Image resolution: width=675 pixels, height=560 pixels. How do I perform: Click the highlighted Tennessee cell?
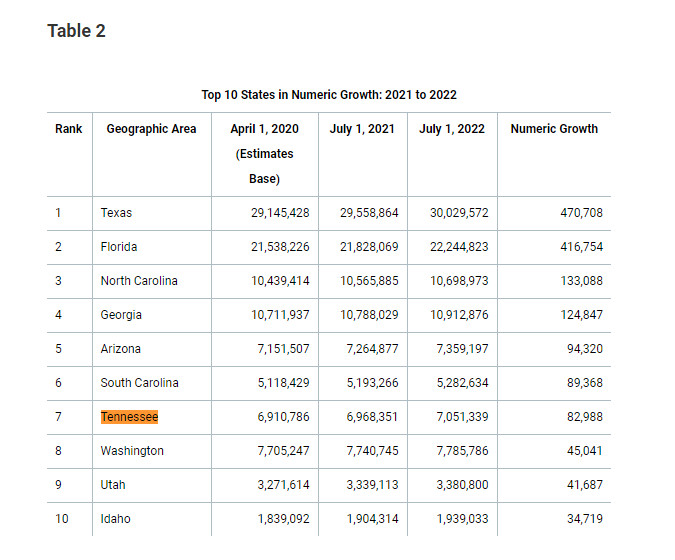(129, 417)
